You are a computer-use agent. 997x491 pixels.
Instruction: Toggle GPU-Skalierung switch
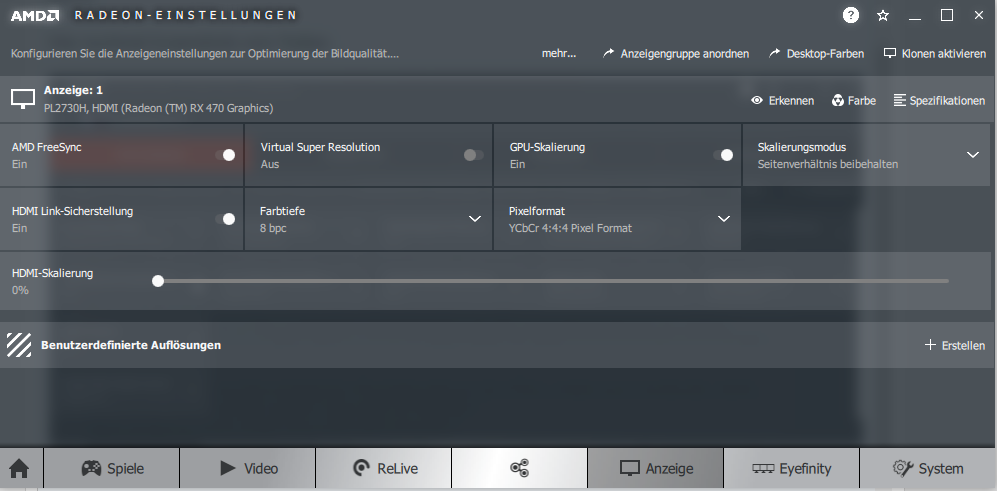click(x=722, y=155)
